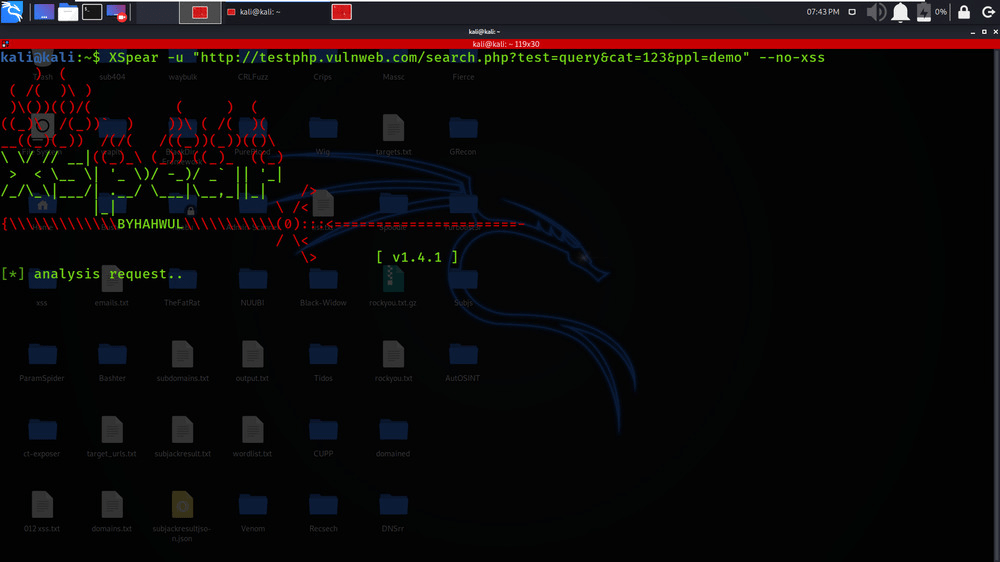Select subjackresultjson.json file on desktop

[x=182, y=517]
